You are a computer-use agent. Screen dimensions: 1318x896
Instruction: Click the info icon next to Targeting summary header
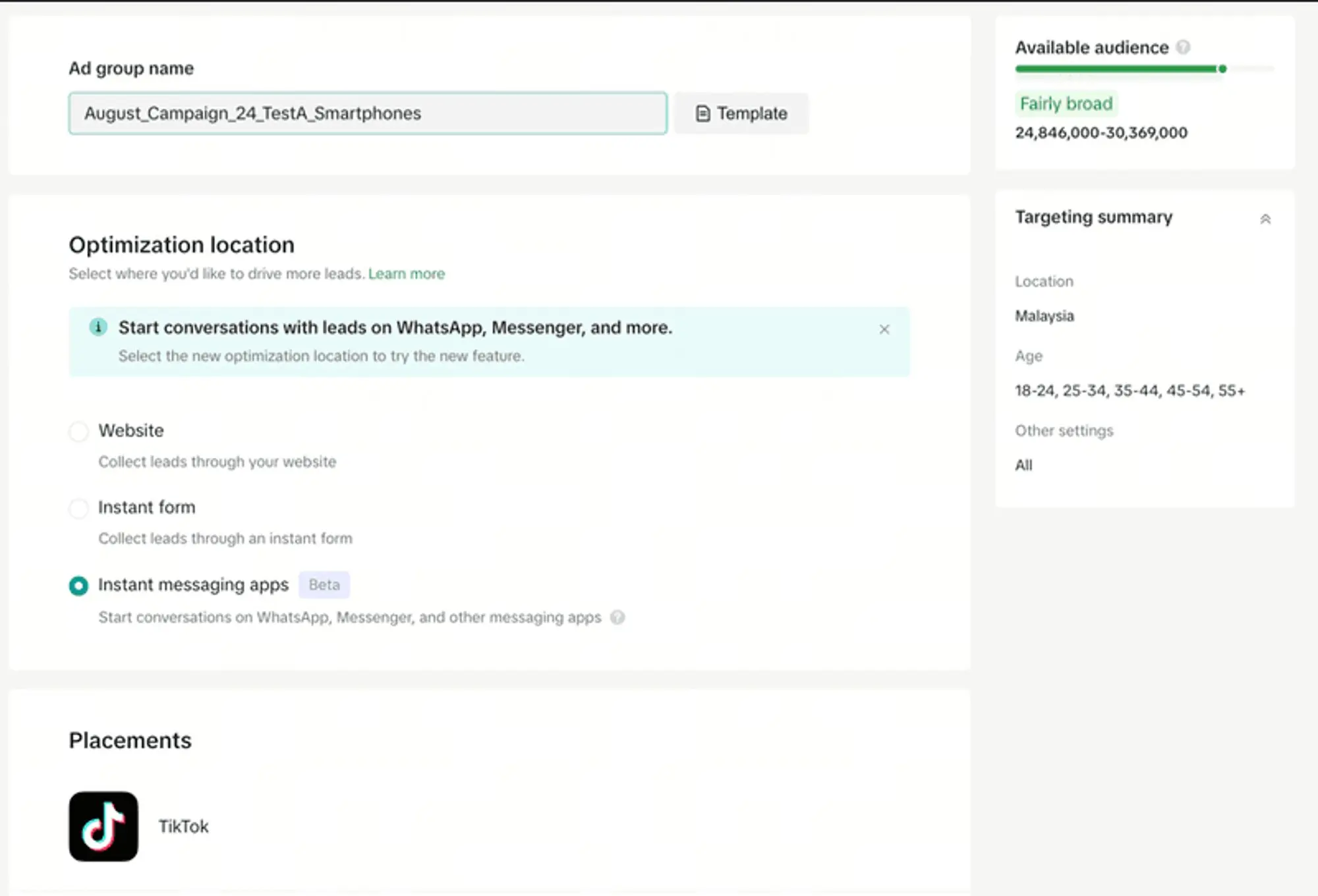pyautogui.click(x=1265, y=218)
